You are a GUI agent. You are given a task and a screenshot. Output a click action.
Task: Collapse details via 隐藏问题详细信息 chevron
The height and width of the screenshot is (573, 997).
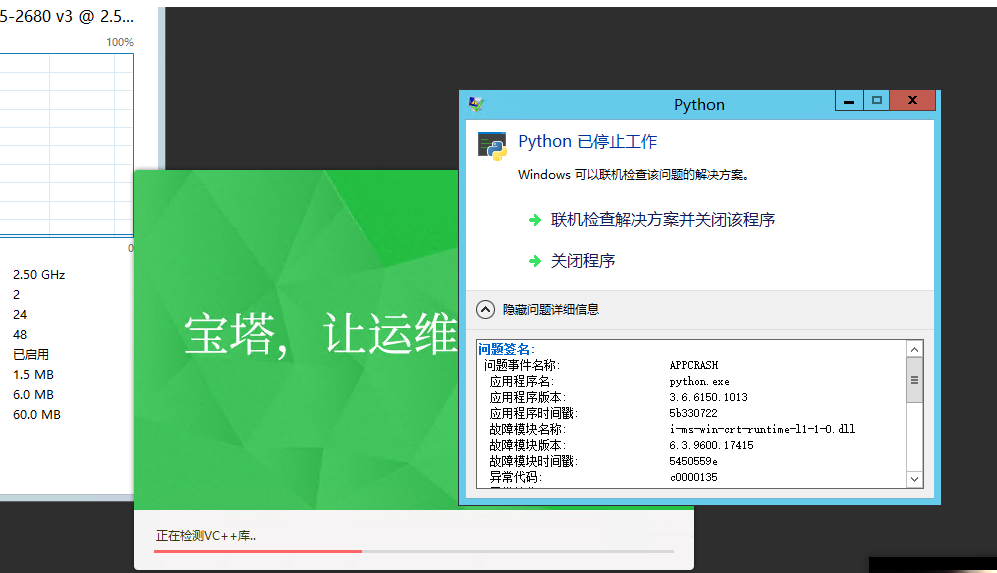pos(485,310)
